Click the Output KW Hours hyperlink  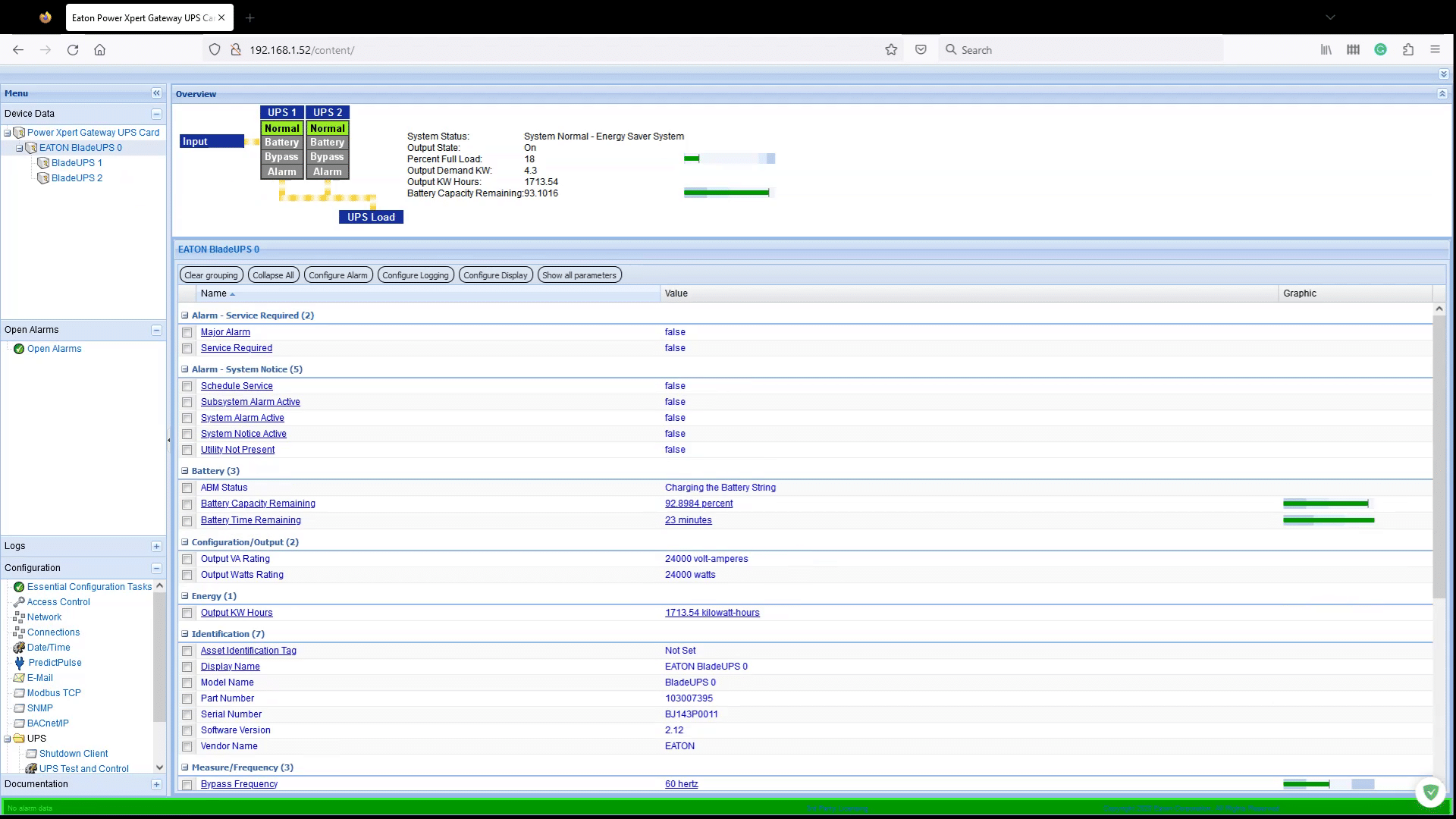(237, 612)
